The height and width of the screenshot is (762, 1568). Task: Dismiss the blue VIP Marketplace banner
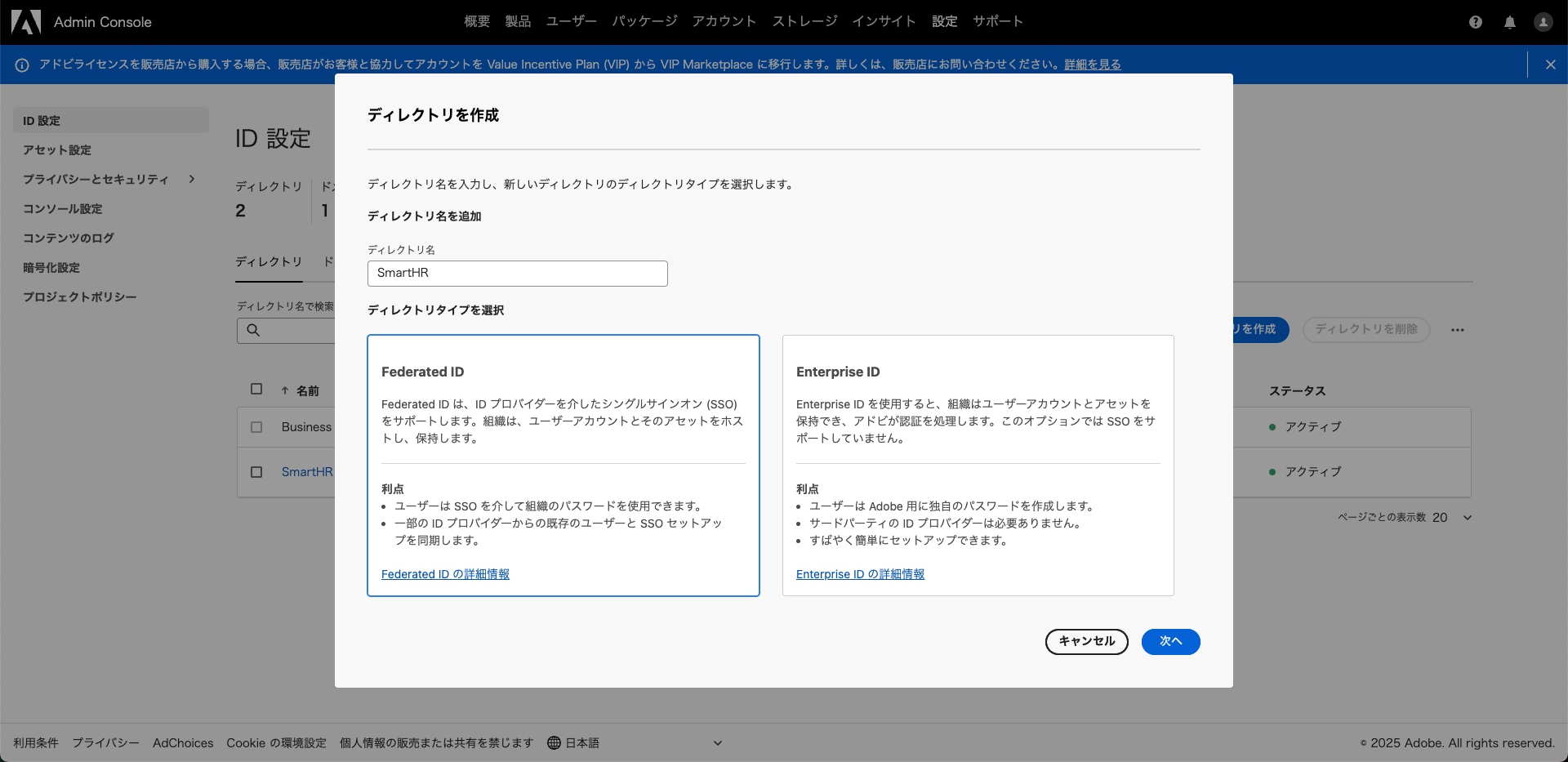tap(1550, 65)
